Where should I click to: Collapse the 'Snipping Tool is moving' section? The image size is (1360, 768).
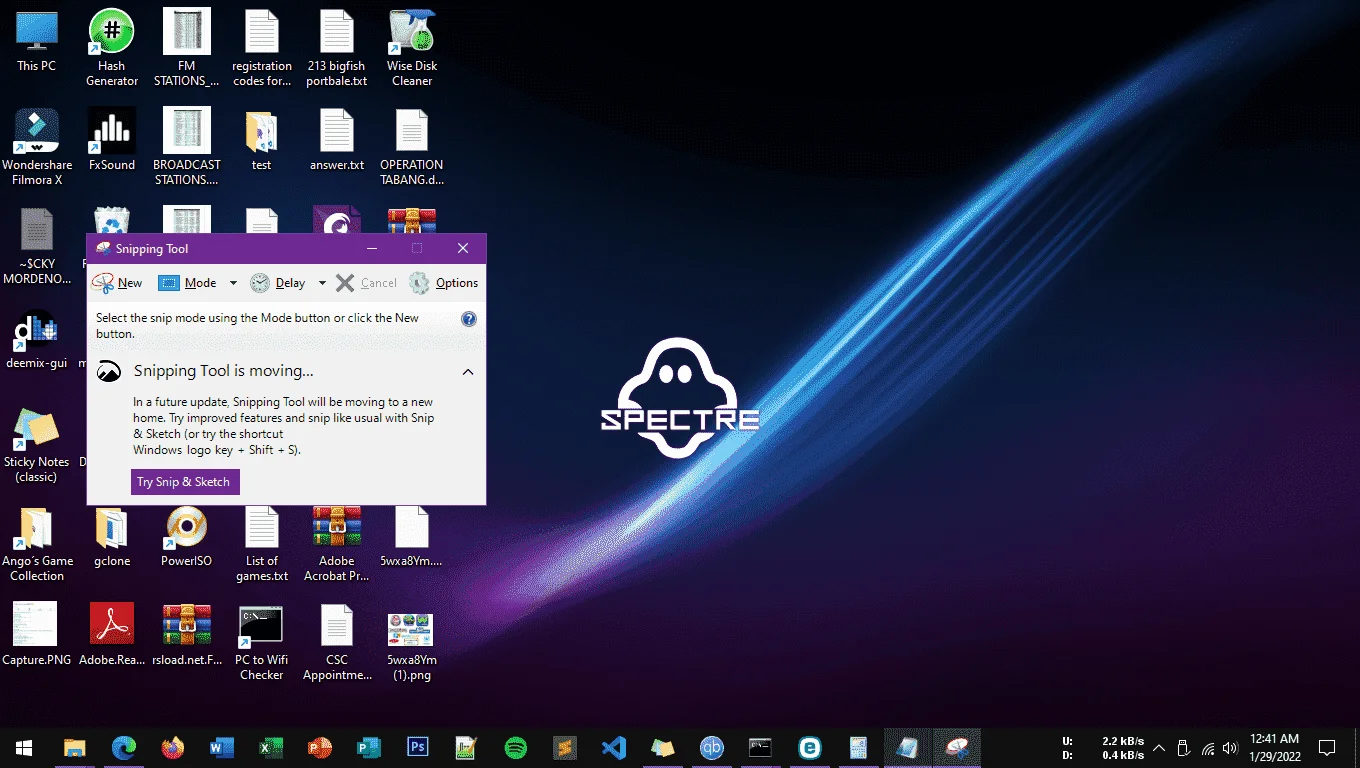pos(467,371)
